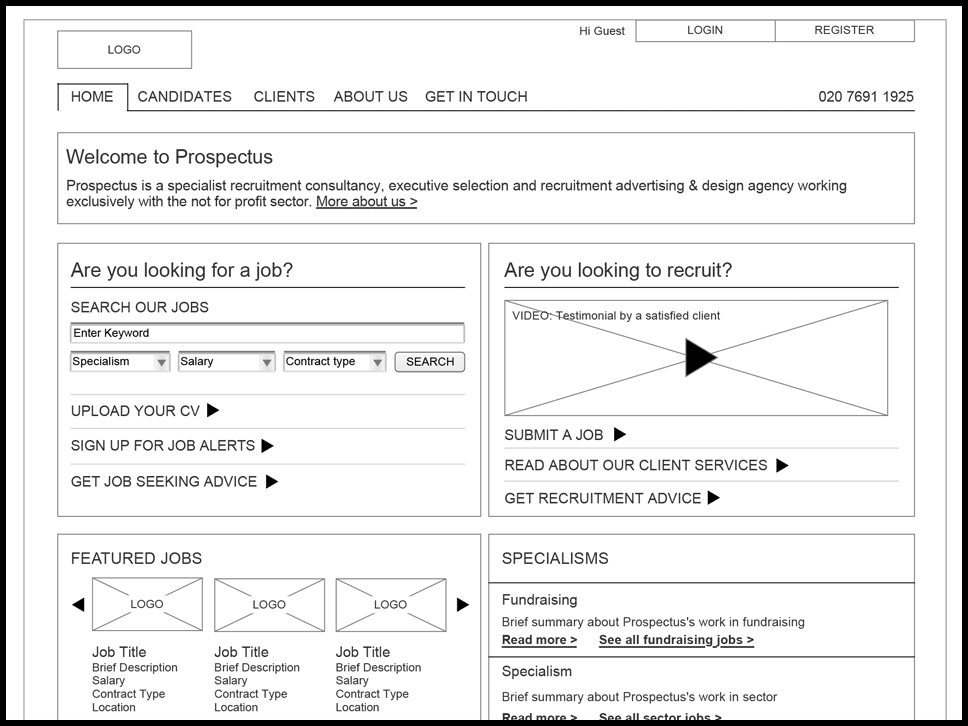Click the Search button
968x726 pixels.
(430, 362)
